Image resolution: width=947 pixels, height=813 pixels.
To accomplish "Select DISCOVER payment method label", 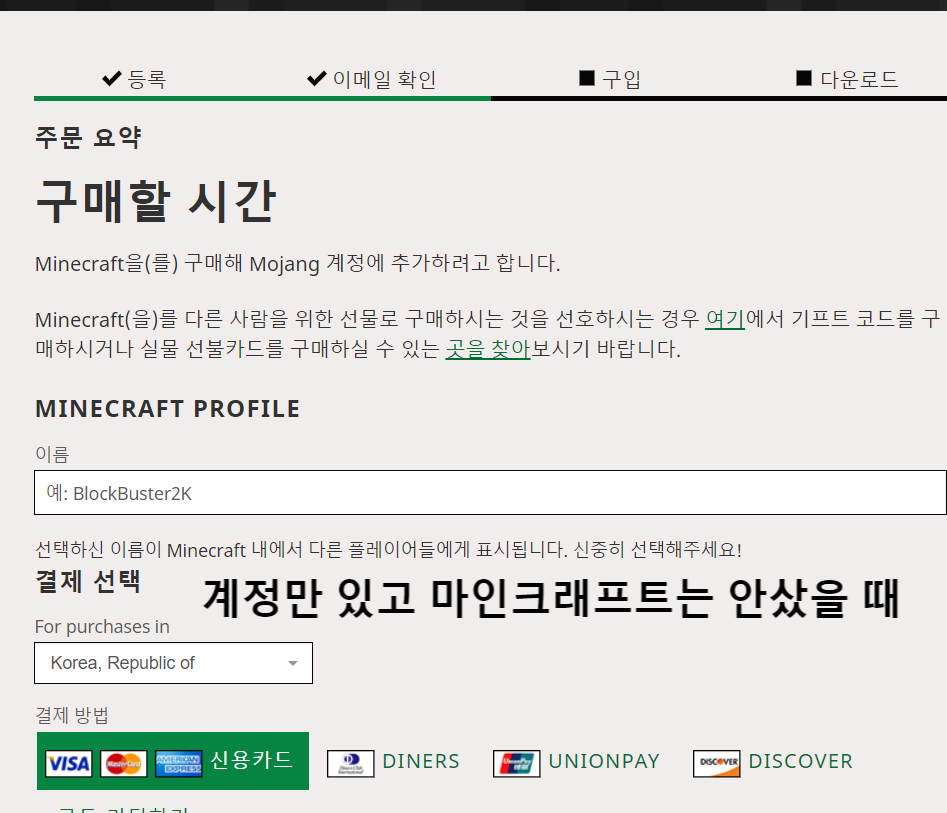I will [801, 762].
